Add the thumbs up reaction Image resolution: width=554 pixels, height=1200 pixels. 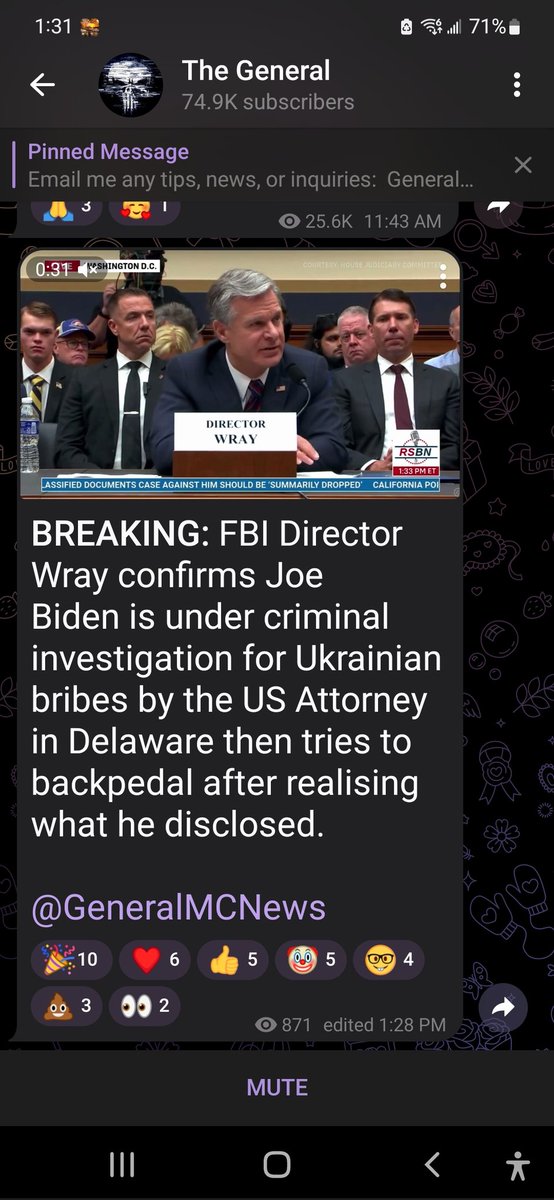click(233, 960)
